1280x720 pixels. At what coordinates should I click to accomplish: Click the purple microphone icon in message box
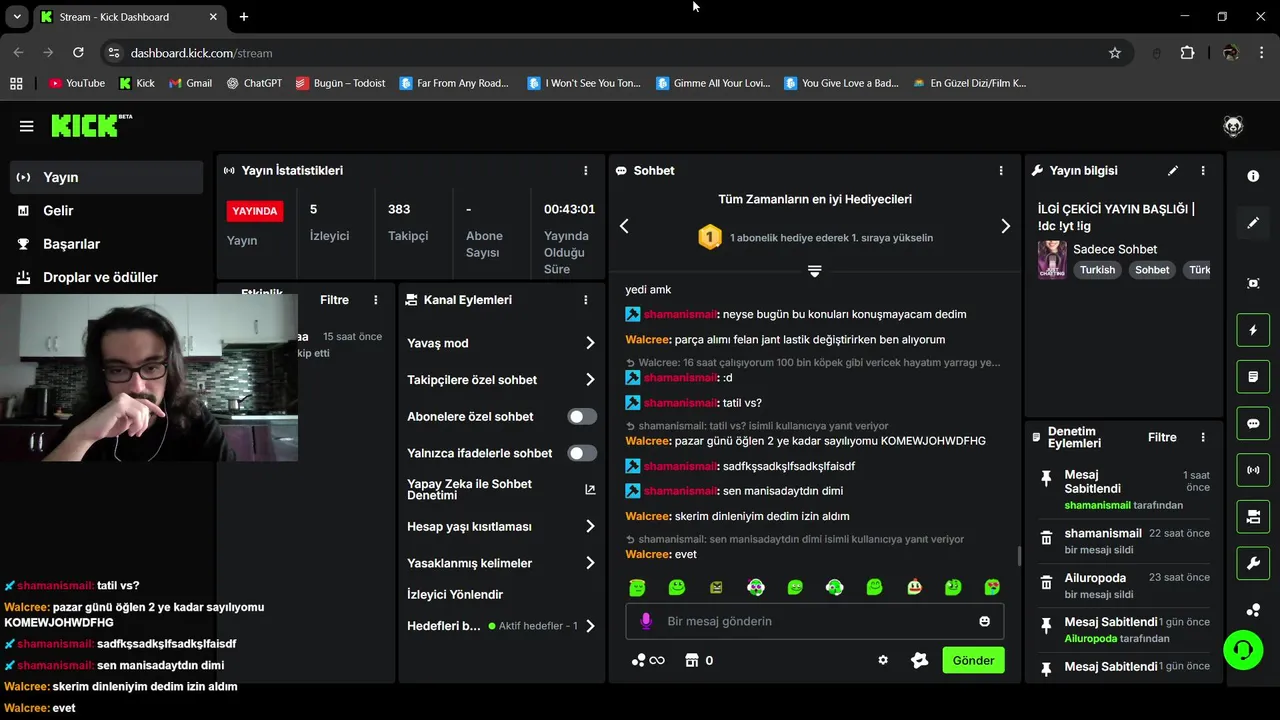[x=646, y=621]
